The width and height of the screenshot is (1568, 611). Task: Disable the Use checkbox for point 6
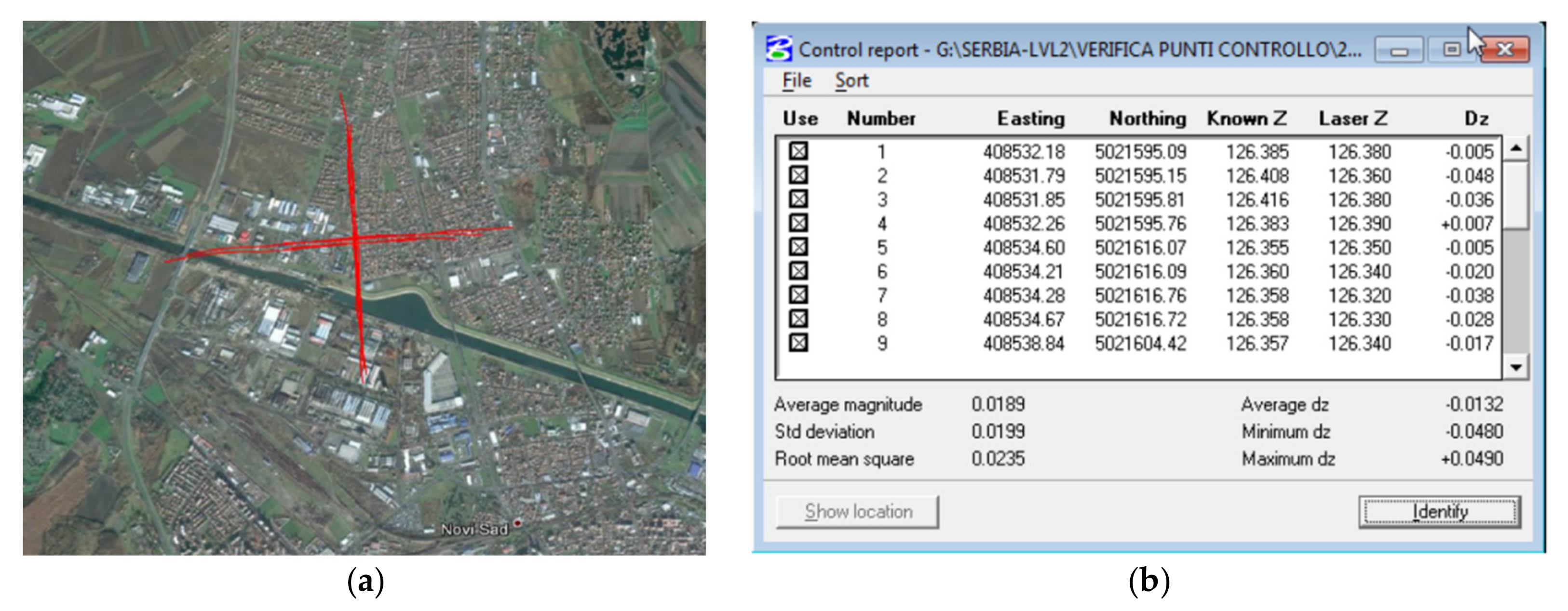798,271
